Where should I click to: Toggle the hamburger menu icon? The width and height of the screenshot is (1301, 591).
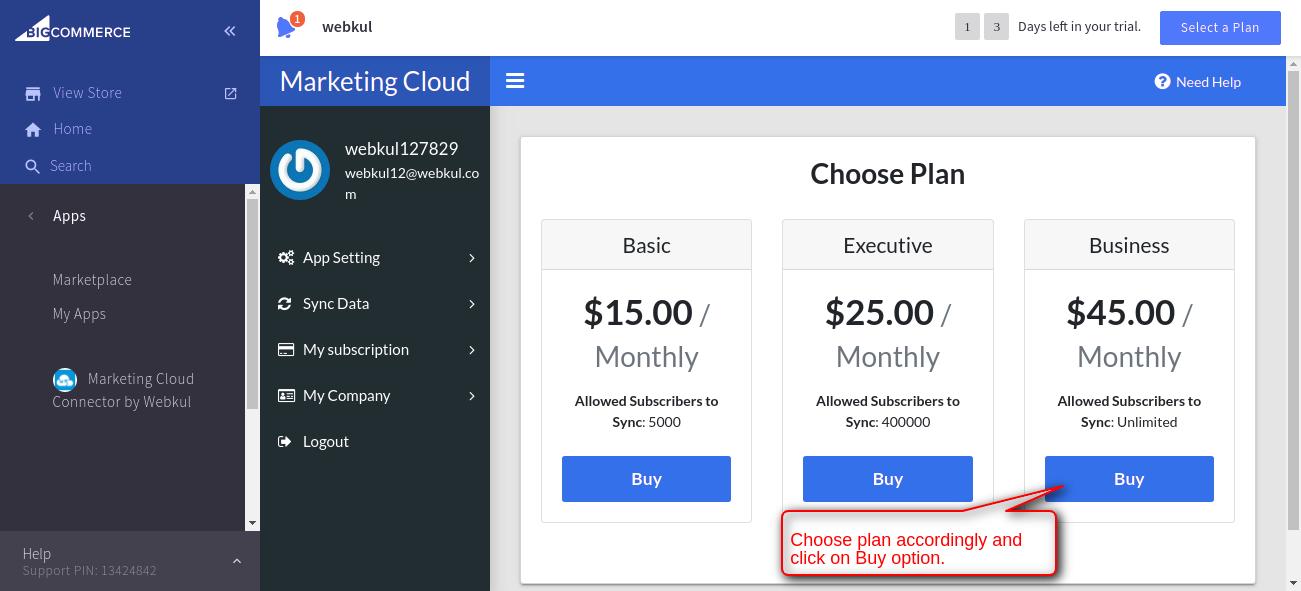pyautogui.click(x=515, y=81)
